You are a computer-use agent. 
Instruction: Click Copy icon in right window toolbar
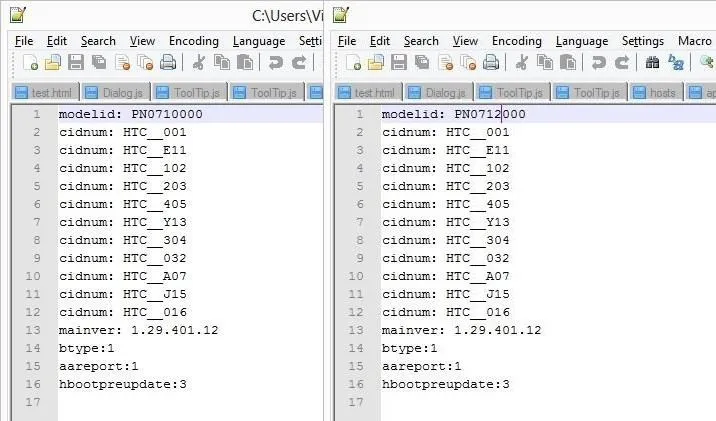click(545, 62)
